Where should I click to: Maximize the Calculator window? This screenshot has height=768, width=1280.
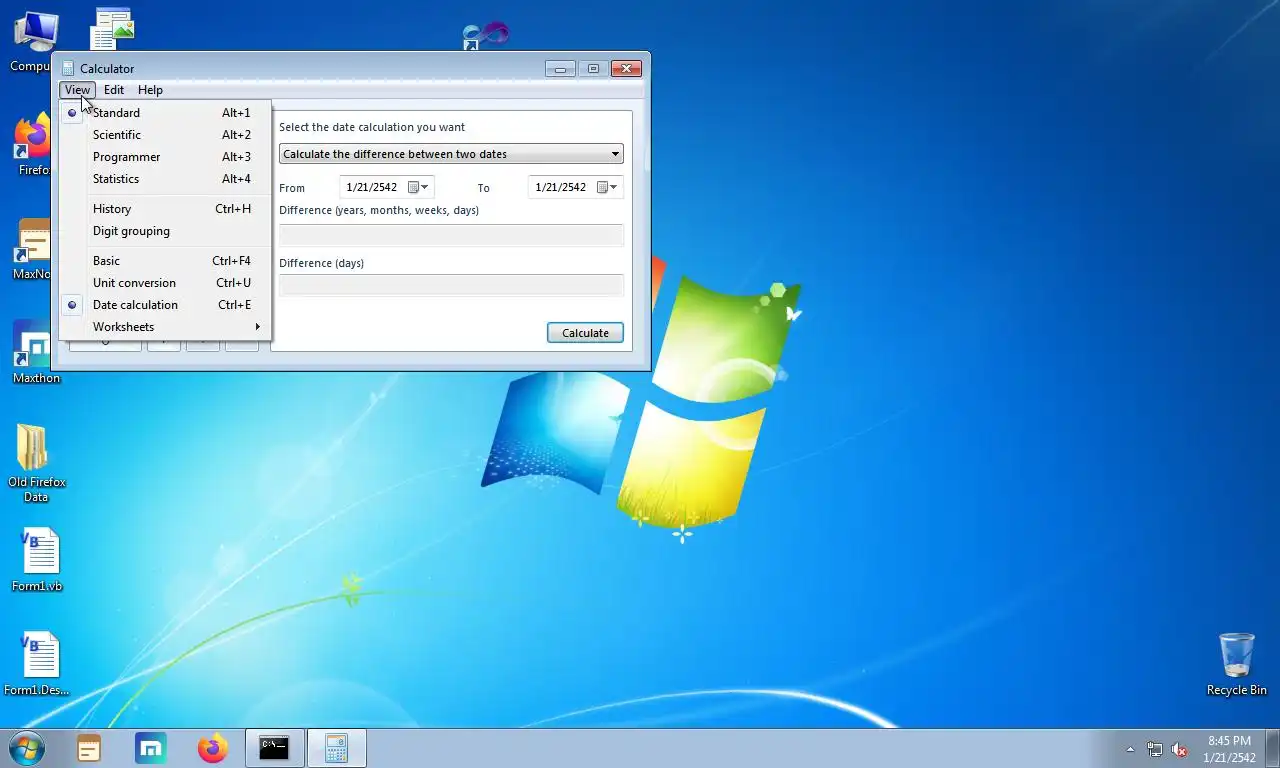[x=593, y=69]
